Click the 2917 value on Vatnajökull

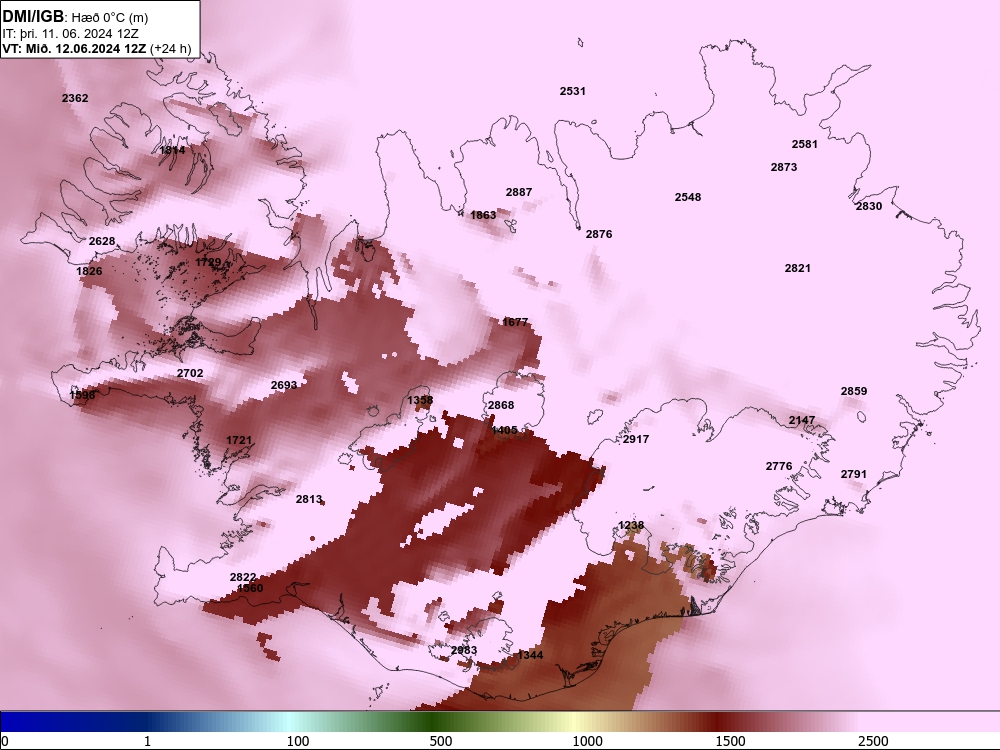636,439
